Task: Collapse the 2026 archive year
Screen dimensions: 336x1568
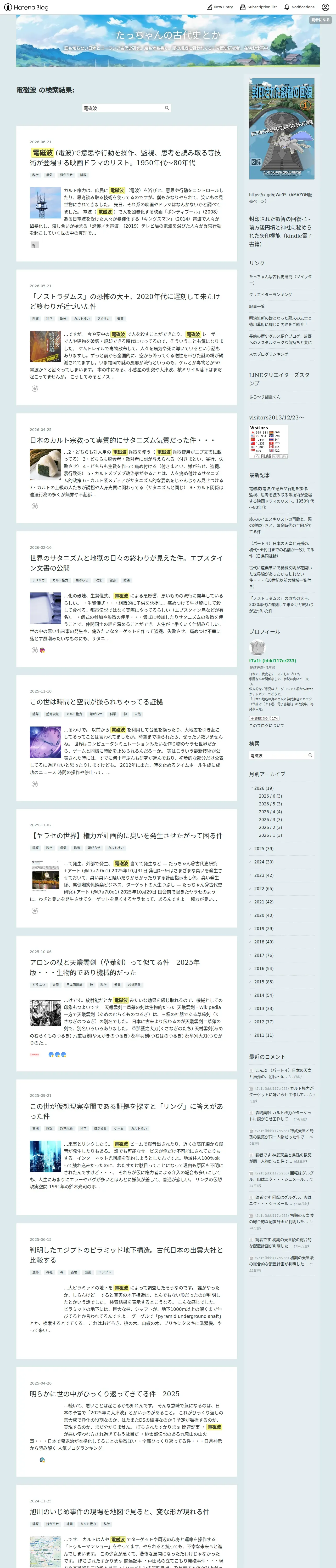Action: pyautogui.click(x=251, y=788)
